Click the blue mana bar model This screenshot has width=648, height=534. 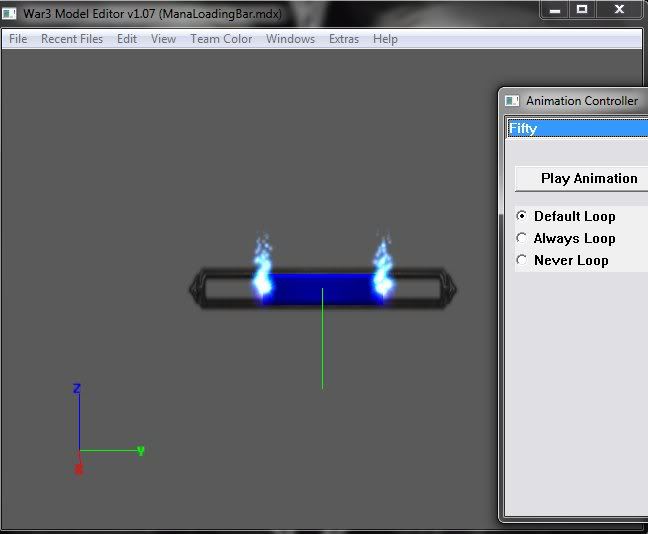(322, 289)
